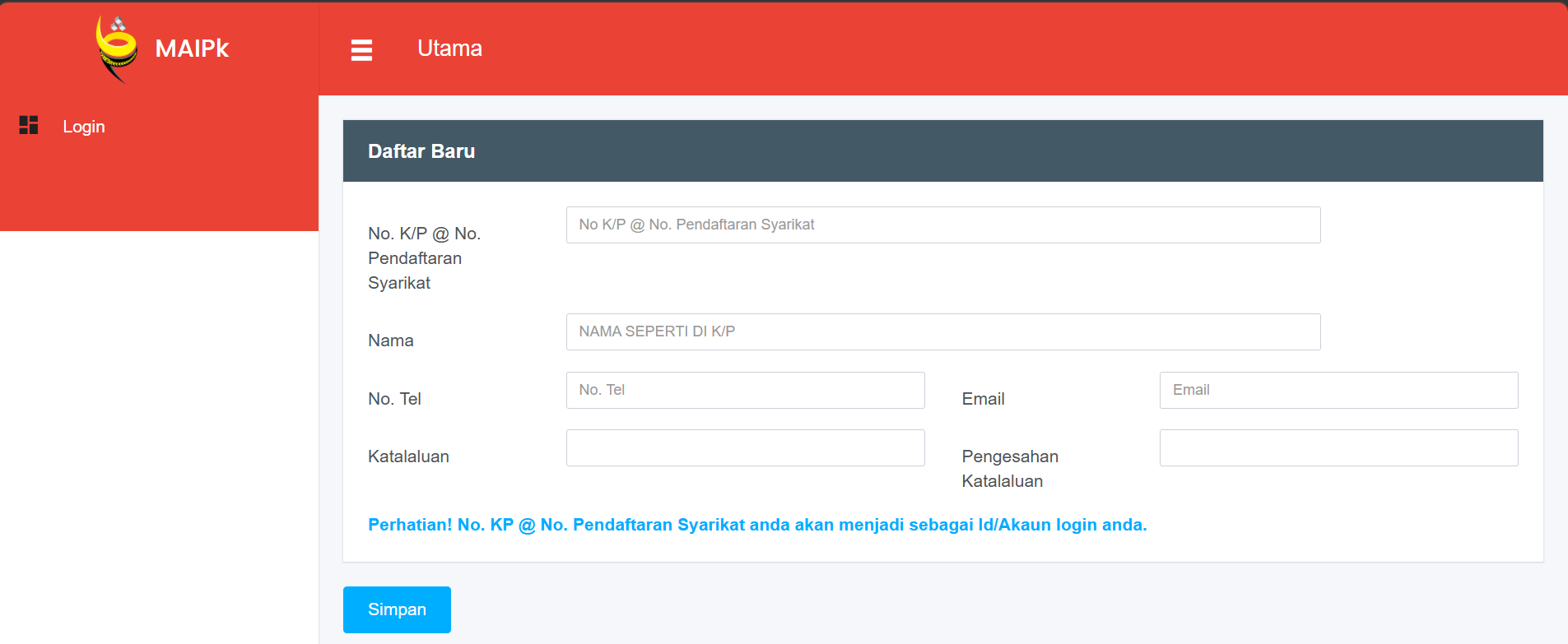
Task: Click the MAIPk logo emblem
Action: click(116, 49)
